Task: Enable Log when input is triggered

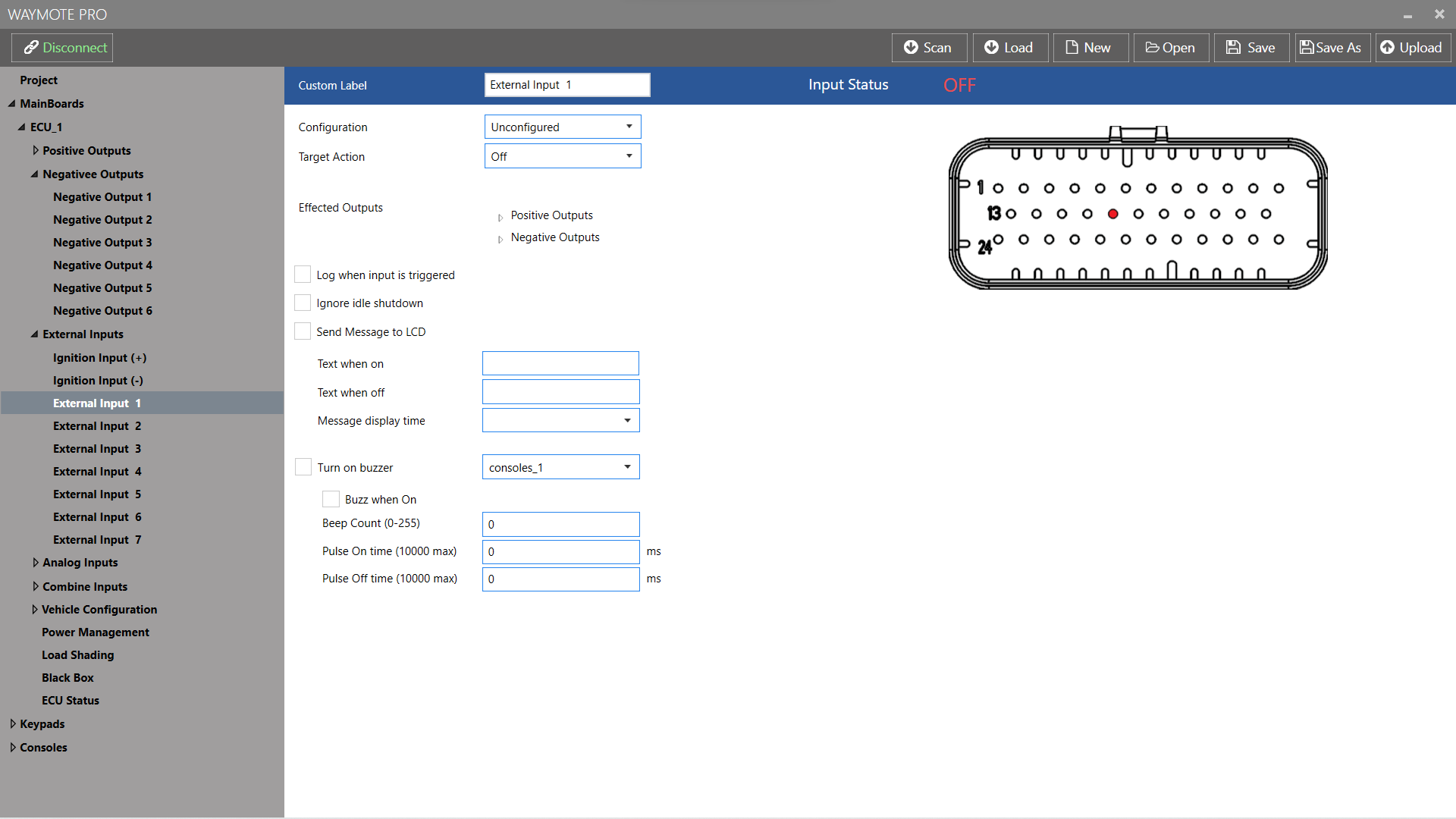Action: point(303,275)
